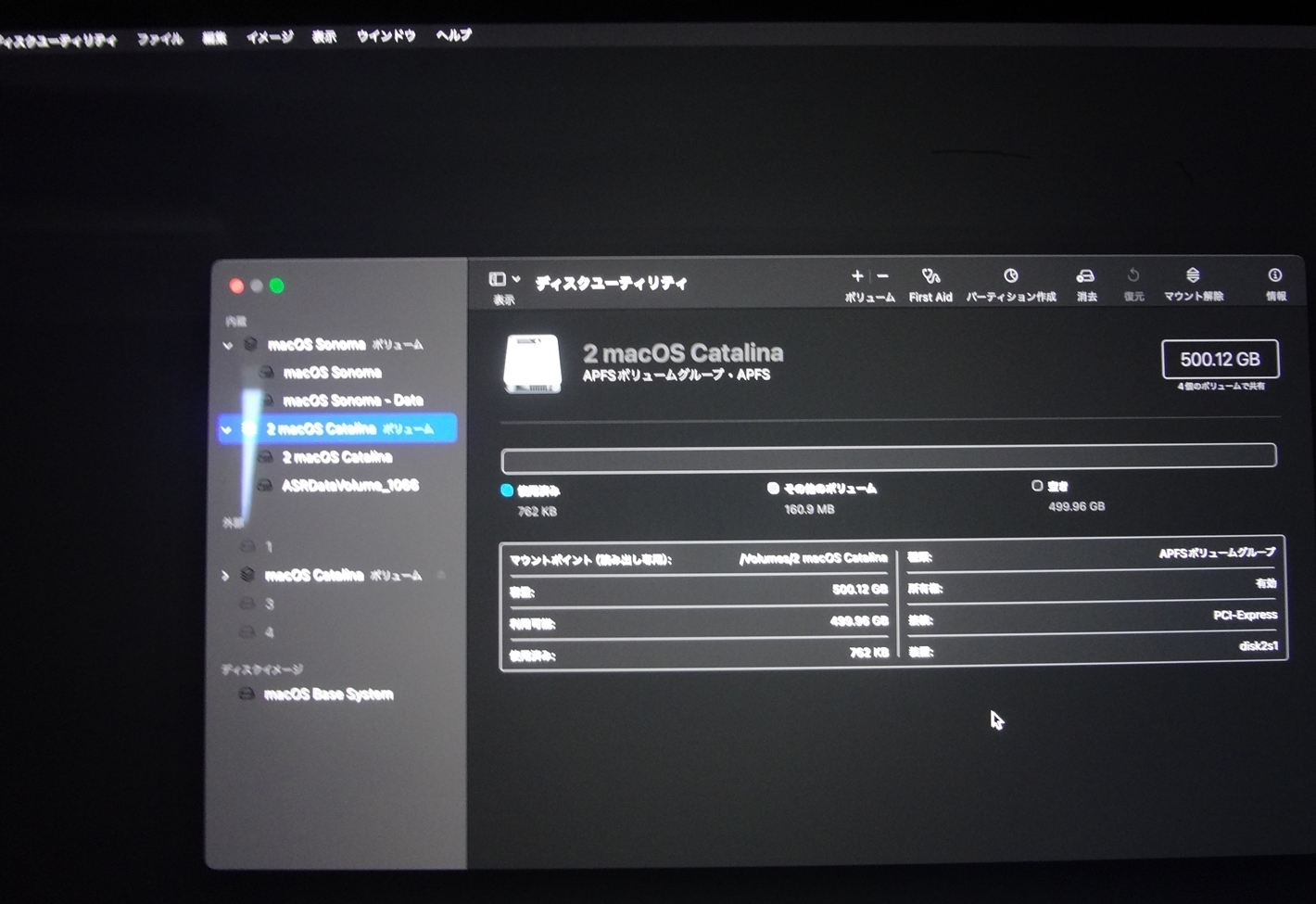
Task: Expand the external macOS Catalina volume group
Action: (225, 576)
